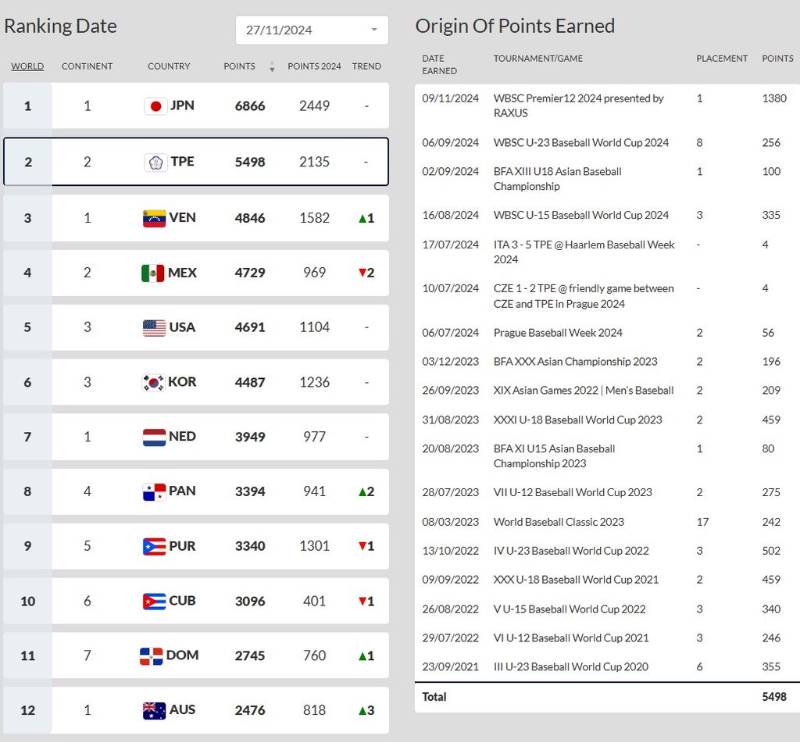The width and height of the screenshot is (800, 742).
Task: Click the Australia flag icon
Action: coord(154,711)
